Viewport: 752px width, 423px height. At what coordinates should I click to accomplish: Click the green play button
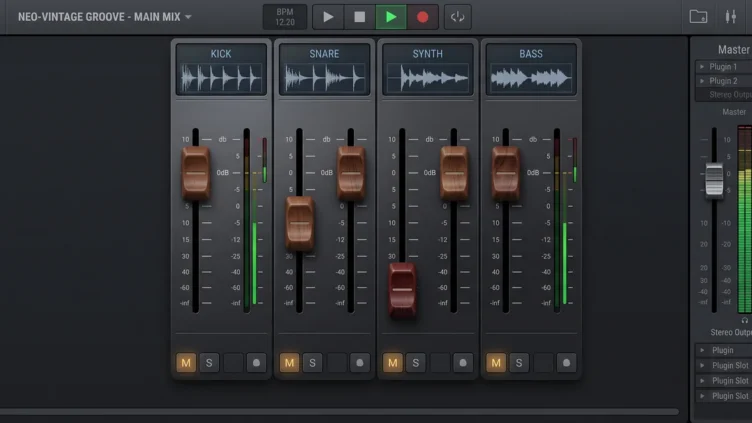click(391, 17)
